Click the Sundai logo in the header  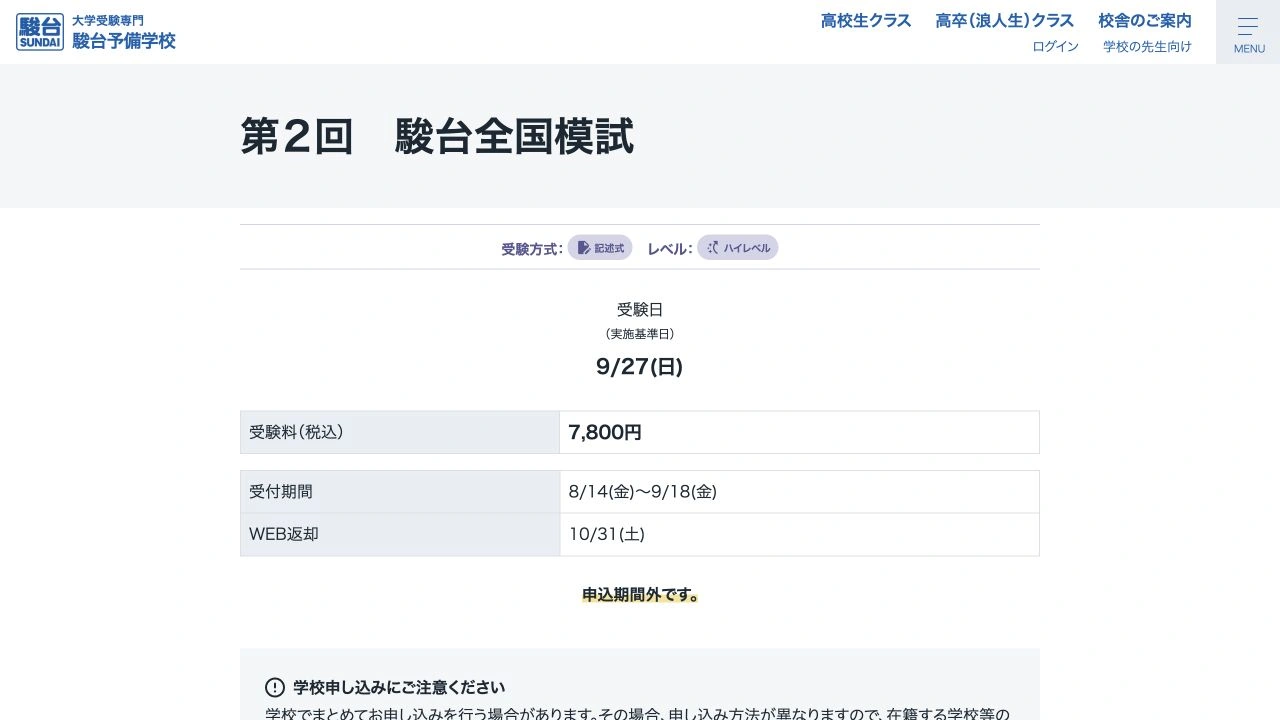coord(40,32)
